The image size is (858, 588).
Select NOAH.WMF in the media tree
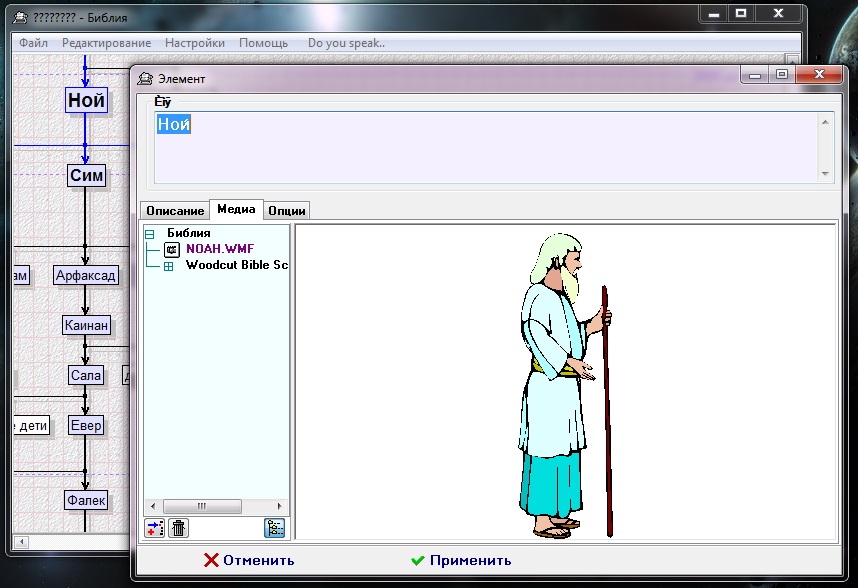[x=219, y=250]
